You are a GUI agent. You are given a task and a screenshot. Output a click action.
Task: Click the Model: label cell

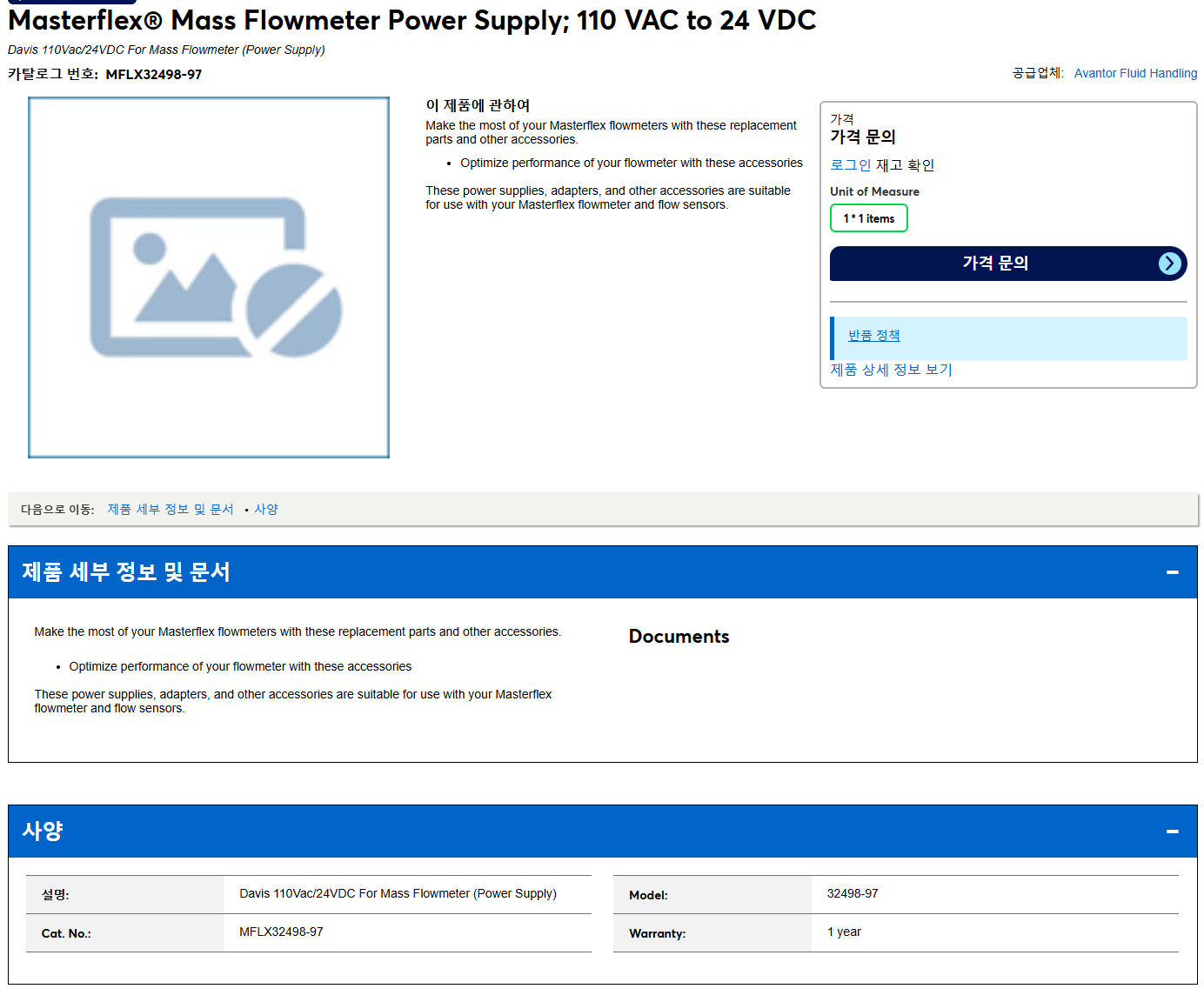(x=712, y=895)
